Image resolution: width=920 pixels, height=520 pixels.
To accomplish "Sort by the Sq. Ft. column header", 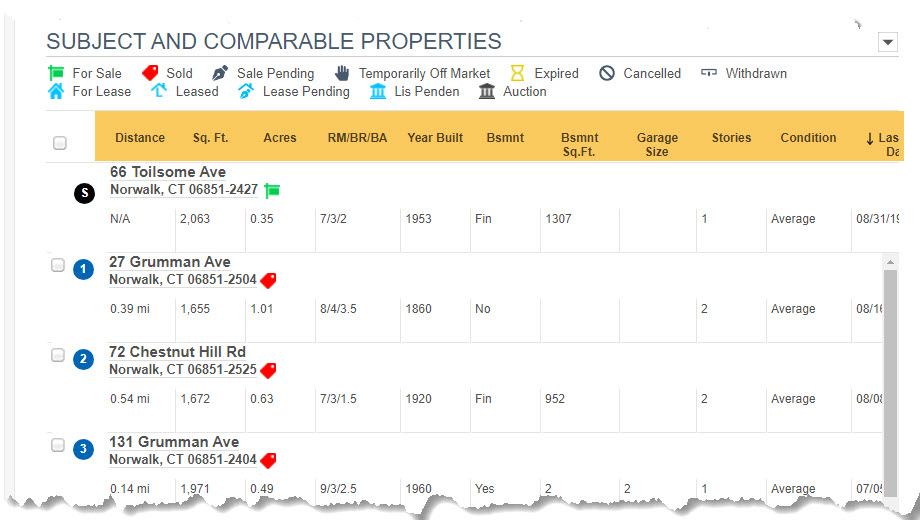I will (x=210, y=138).
